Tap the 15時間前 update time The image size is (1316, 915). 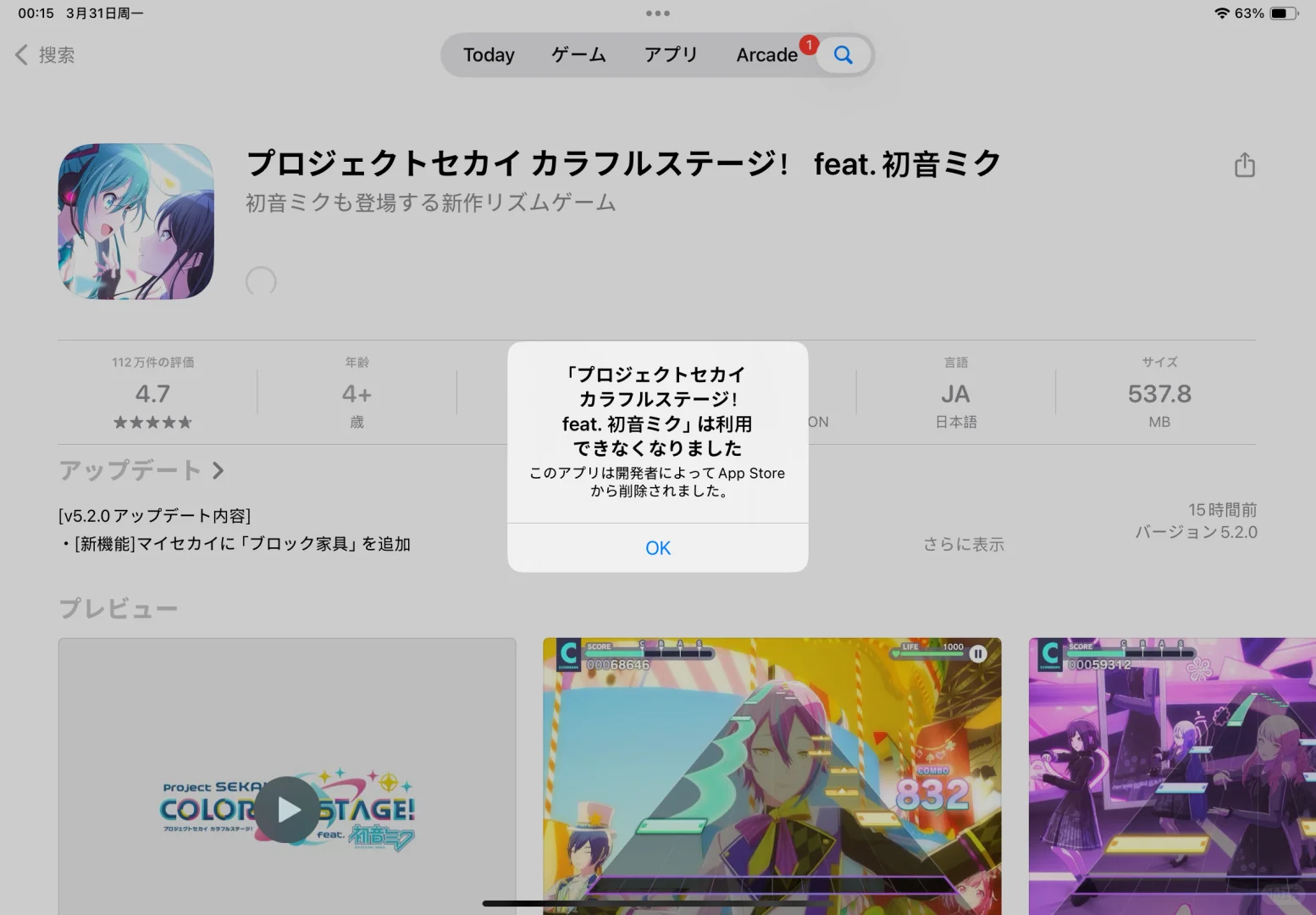(1222, 510)
